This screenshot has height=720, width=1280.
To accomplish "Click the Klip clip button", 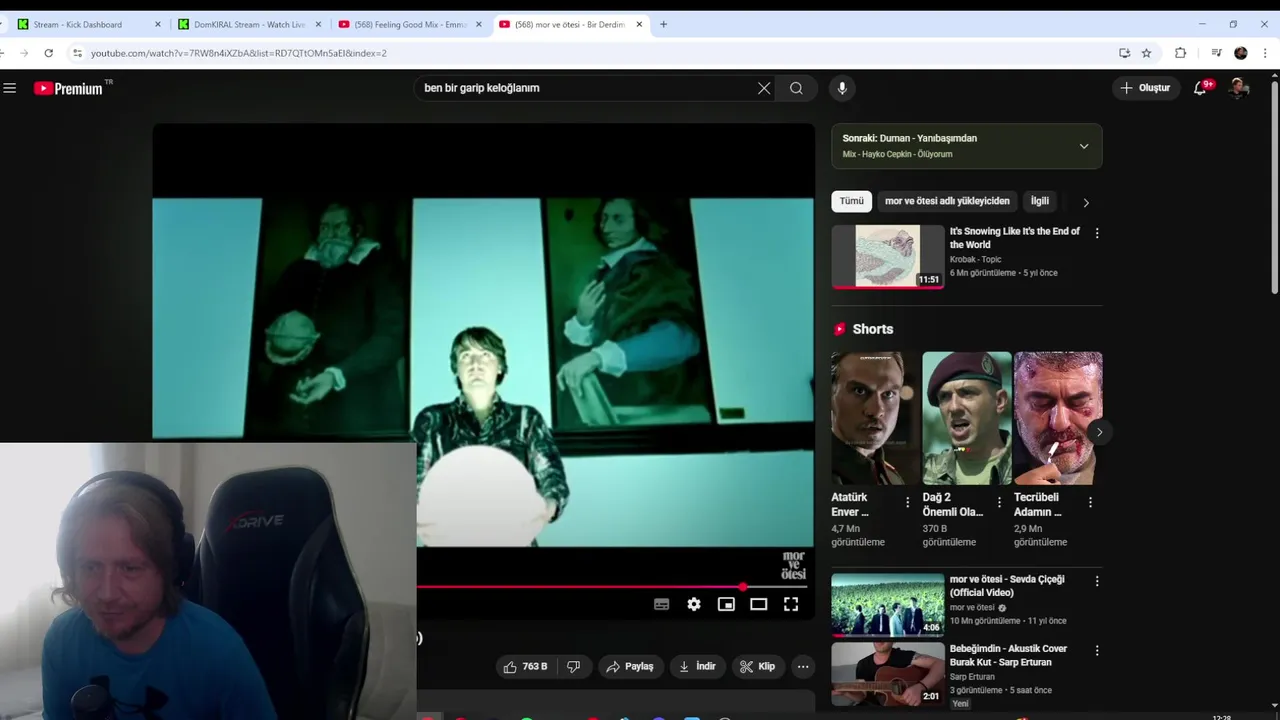I will [758, 667].
